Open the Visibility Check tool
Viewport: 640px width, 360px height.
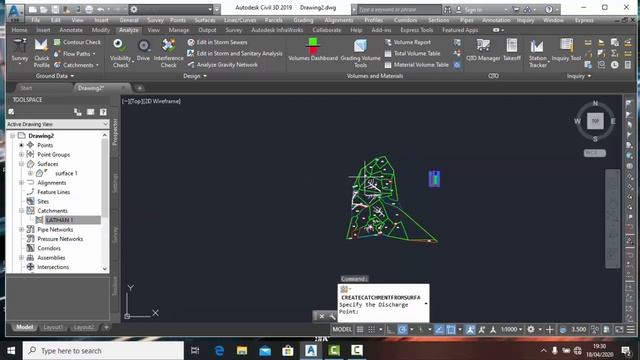click(x=120, y=53)
